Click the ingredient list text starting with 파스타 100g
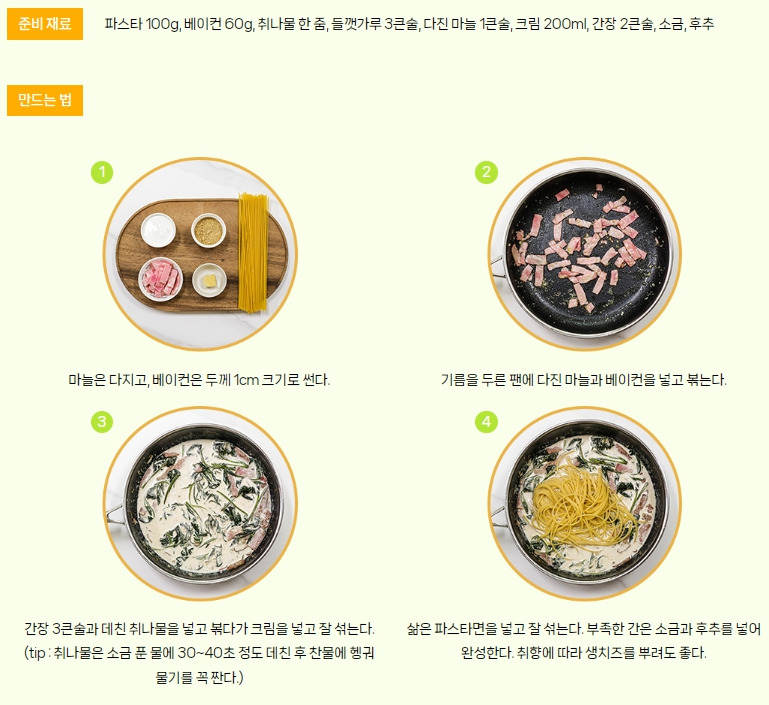 (x=409, y=24)
